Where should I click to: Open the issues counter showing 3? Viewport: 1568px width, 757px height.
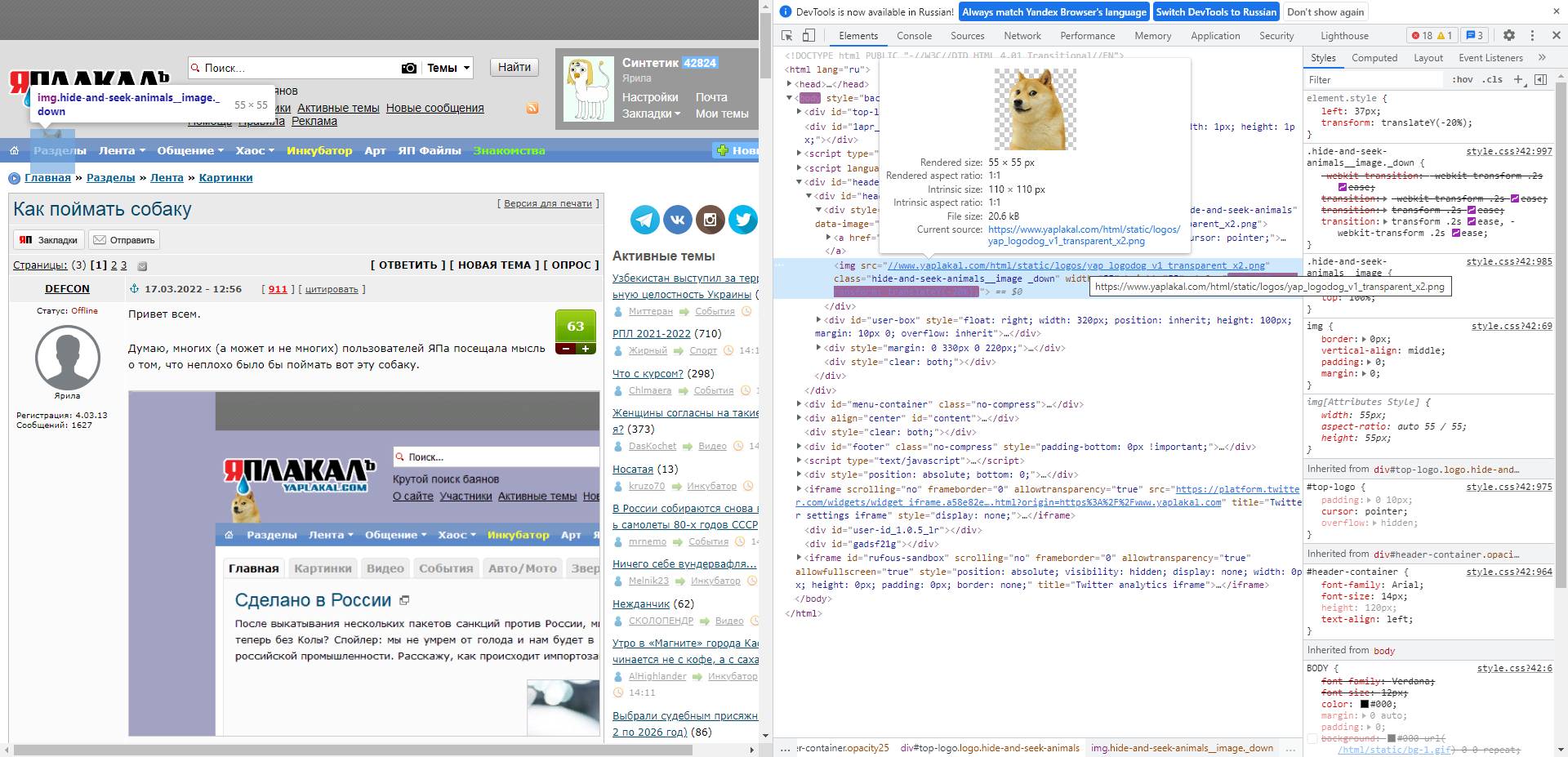[1474, 36]
